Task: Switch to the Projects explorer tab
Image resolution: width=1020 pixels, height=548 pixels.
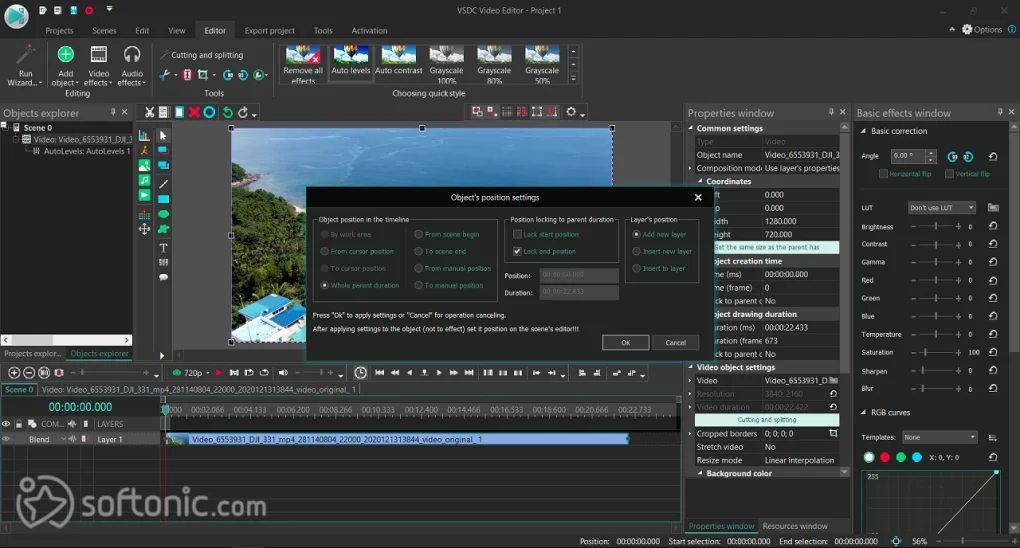Action: [x=33, y=353]
